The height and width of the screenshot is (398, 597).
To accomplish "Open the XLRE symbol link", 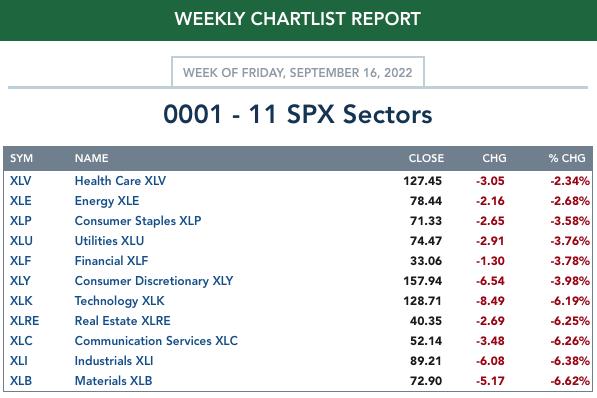I will pos(24,321).
